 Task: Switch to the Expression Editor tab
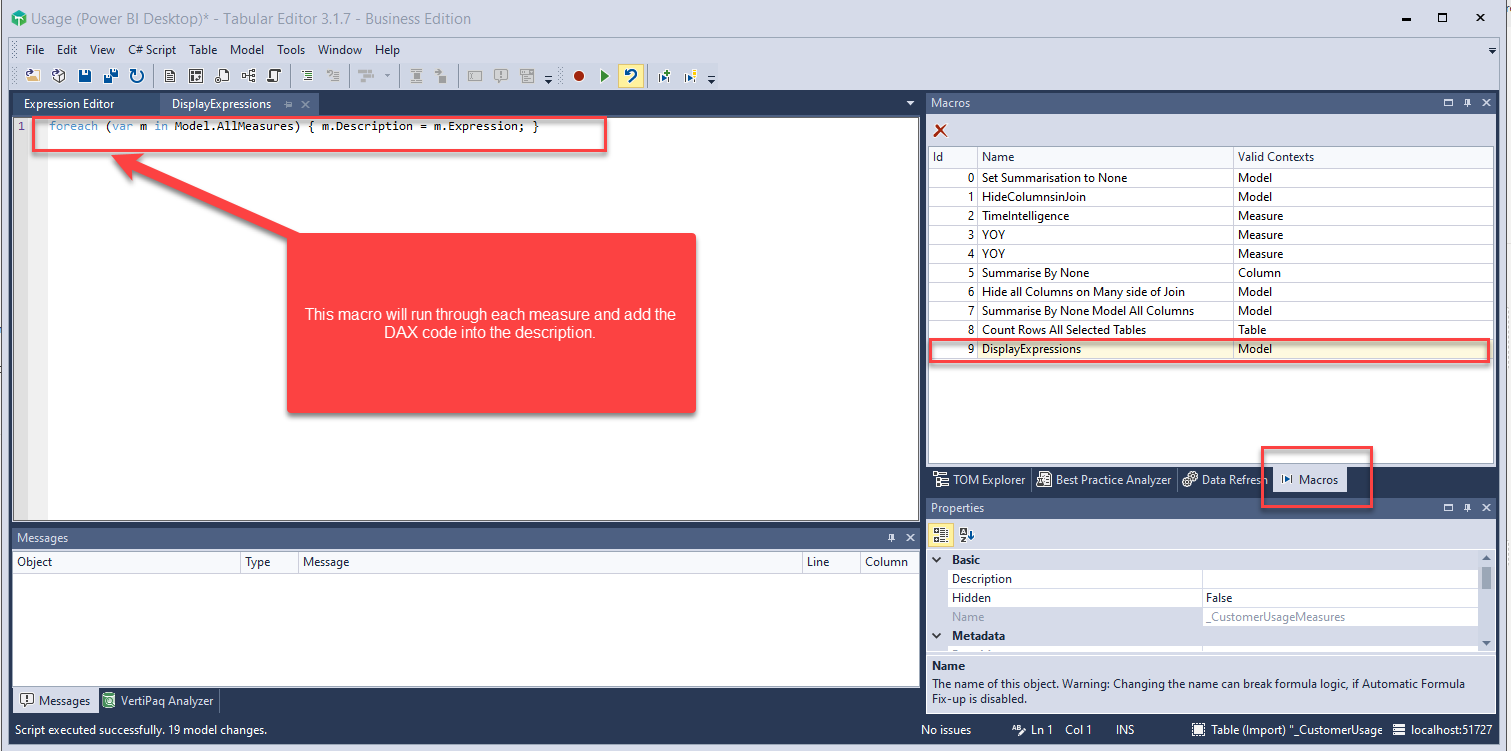(x=69, y=104)
